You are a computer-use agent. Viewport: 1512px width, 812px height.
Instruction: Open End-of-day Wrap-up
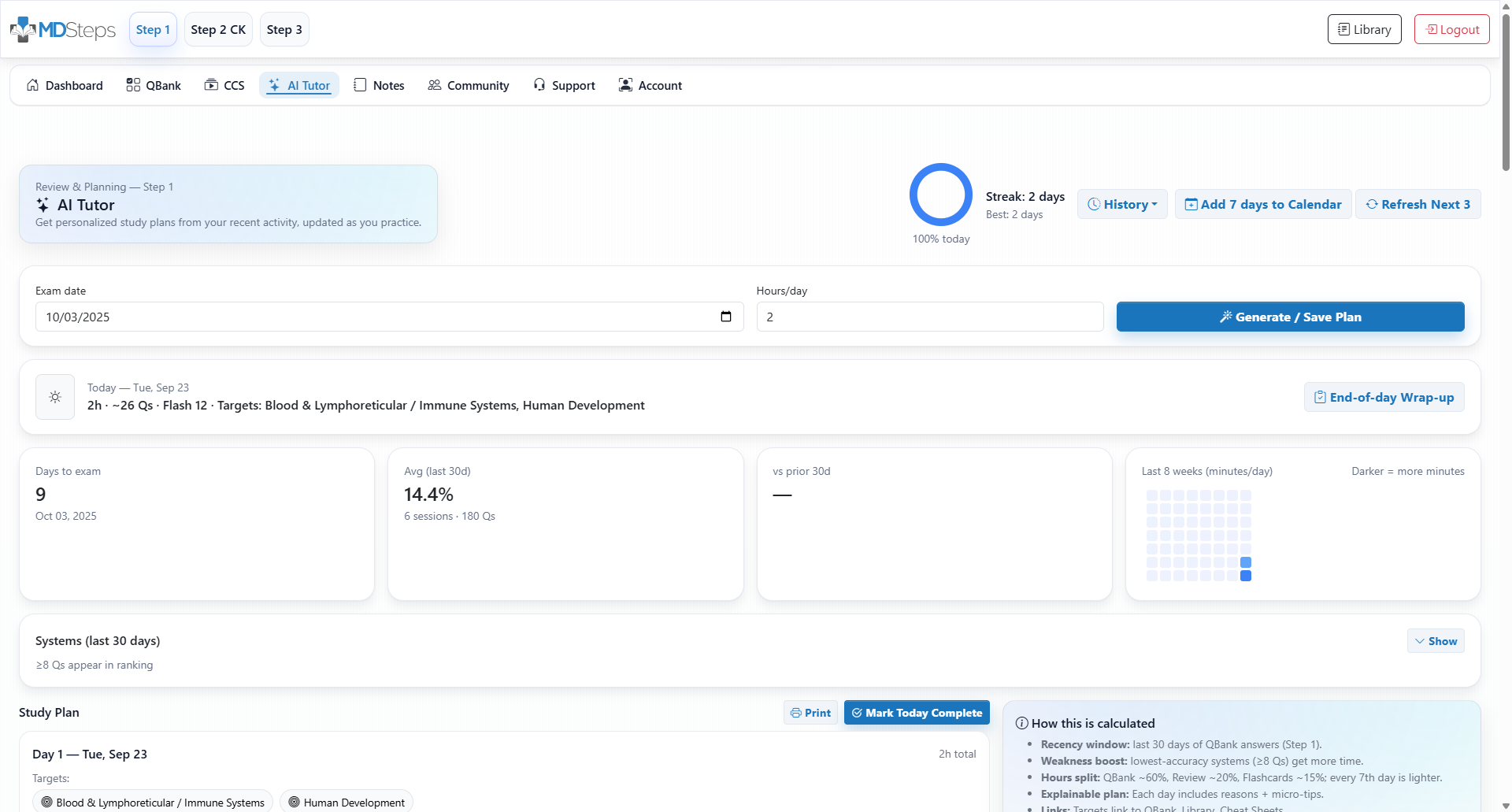[x=1384, y=397]
